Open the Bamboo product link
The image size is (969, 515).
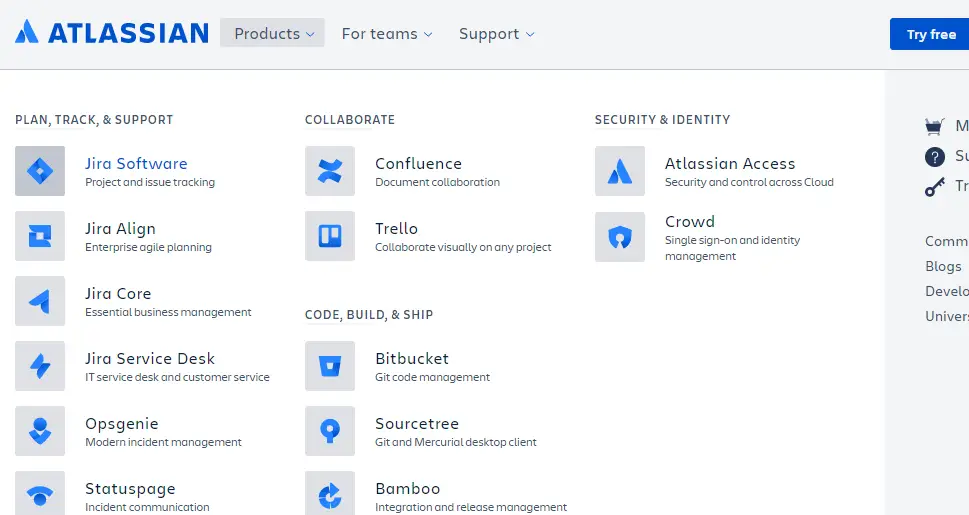tap(408, 488)
